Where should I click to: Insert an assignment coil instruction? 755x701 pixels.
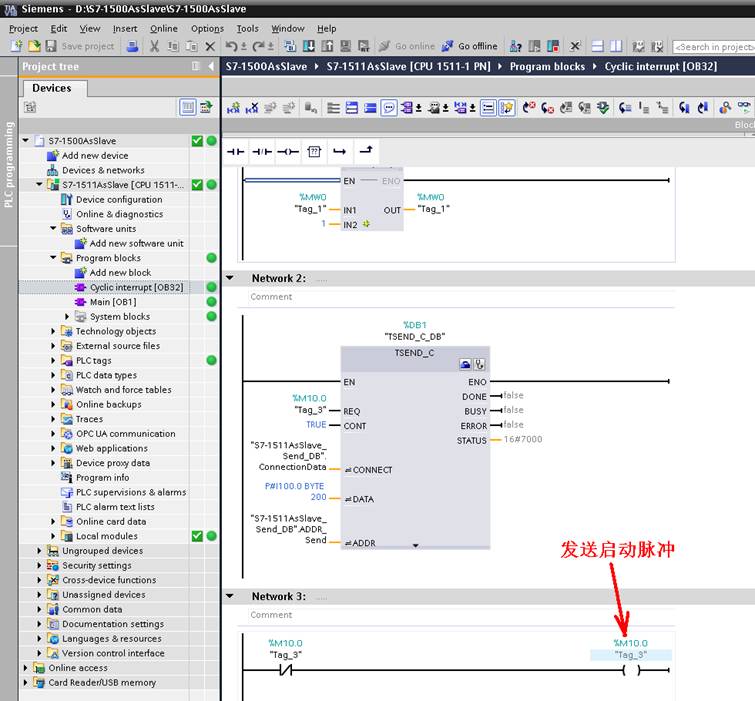tap(288, 152)
